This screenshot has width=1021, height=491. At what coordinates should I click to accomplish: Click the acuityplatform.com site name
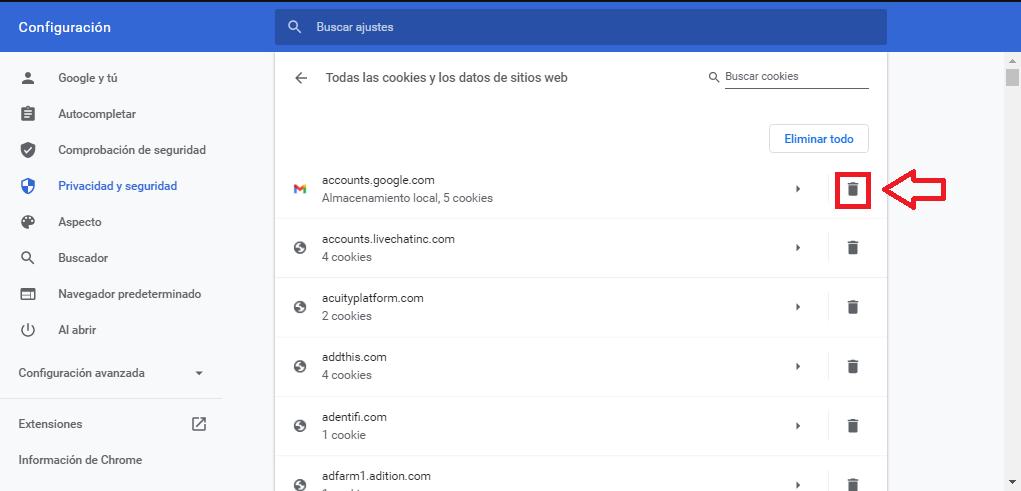372,298
